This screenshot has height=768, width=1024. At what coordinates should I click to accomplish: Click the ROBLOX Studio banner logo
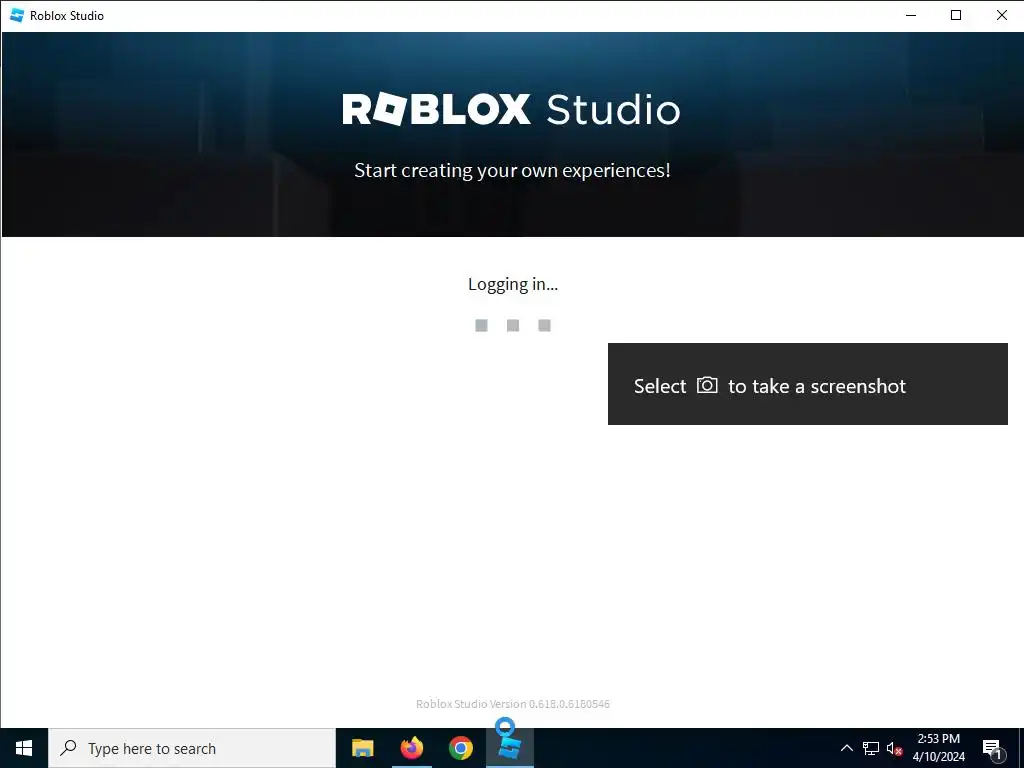(511, 109)
